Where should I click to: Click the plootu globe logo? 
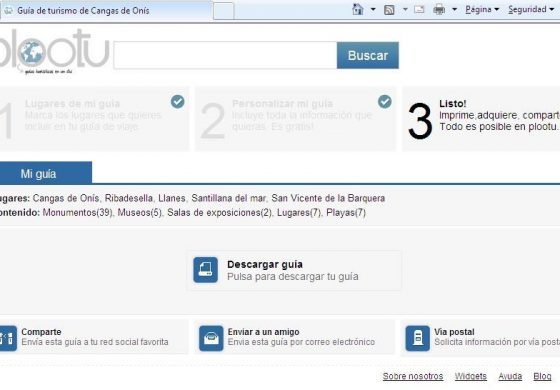coord(54,52)
